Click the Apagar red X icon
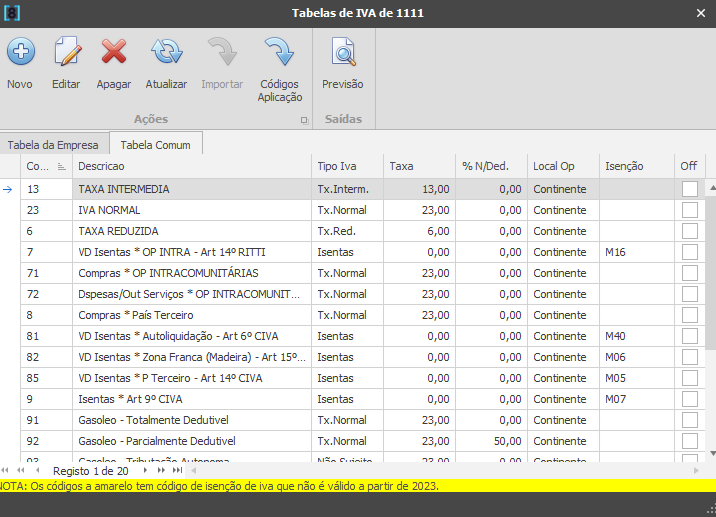The image size is (716, 517). click(x=114, y=51)
